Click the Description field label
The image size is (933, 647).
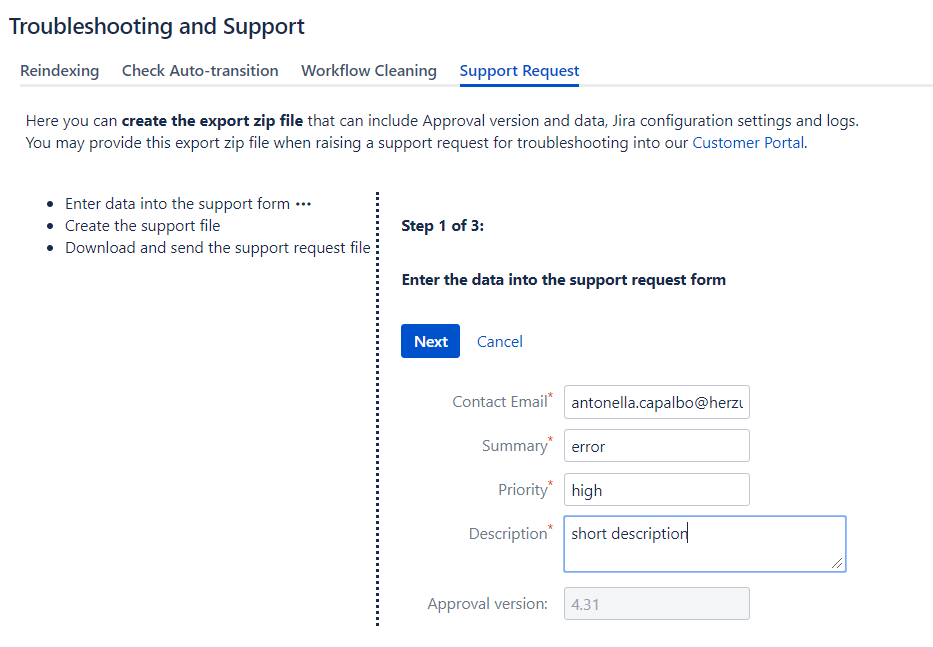click(507, 534)
